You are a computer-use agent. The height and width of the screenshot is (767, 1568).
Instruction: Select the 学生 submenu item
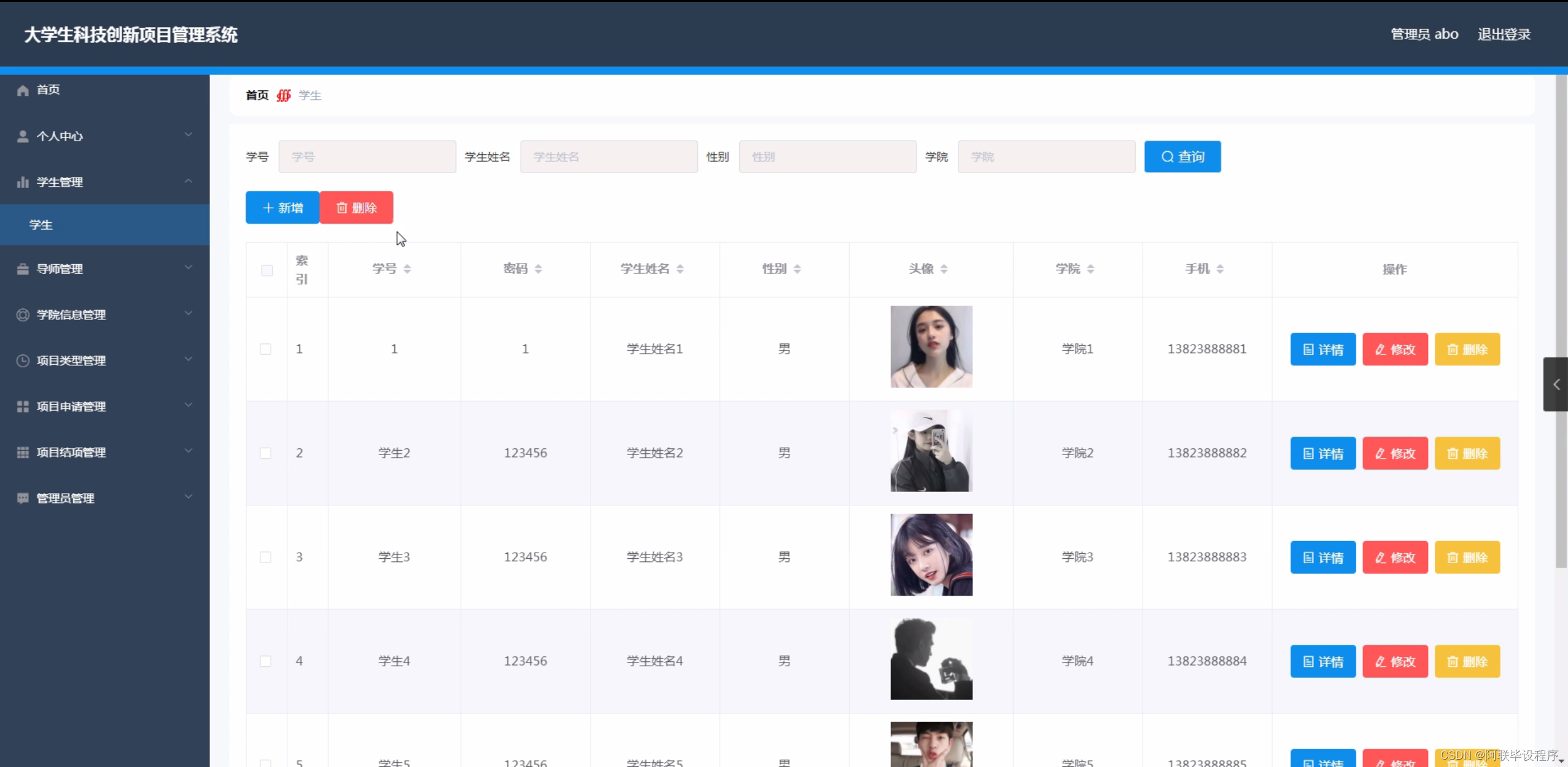point(41,225)
